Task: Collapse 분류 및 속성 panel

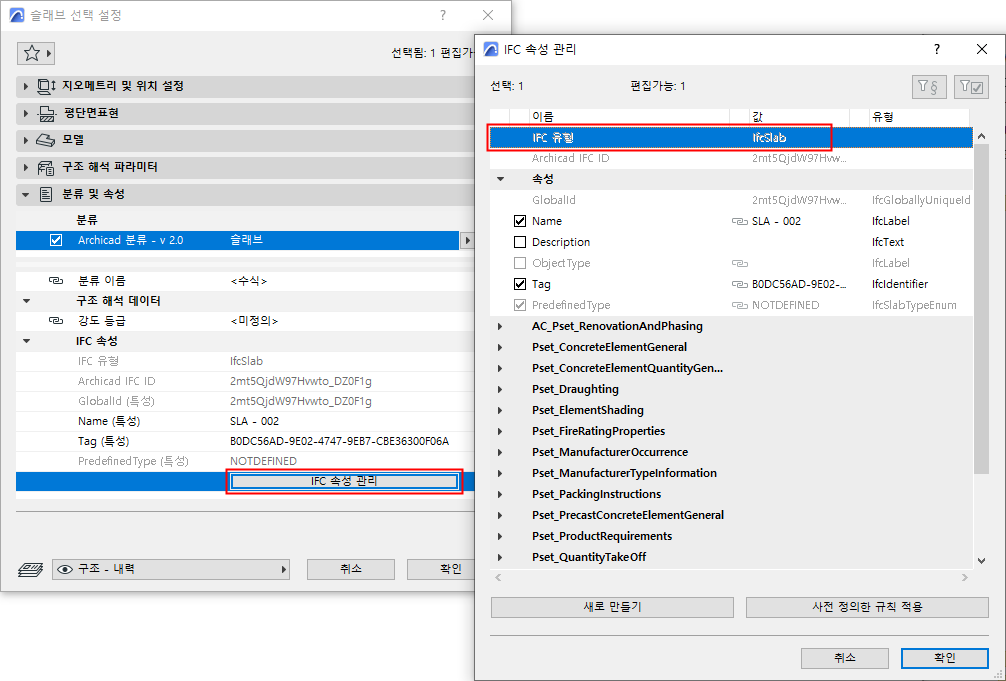Action: (x=26, y=194)
